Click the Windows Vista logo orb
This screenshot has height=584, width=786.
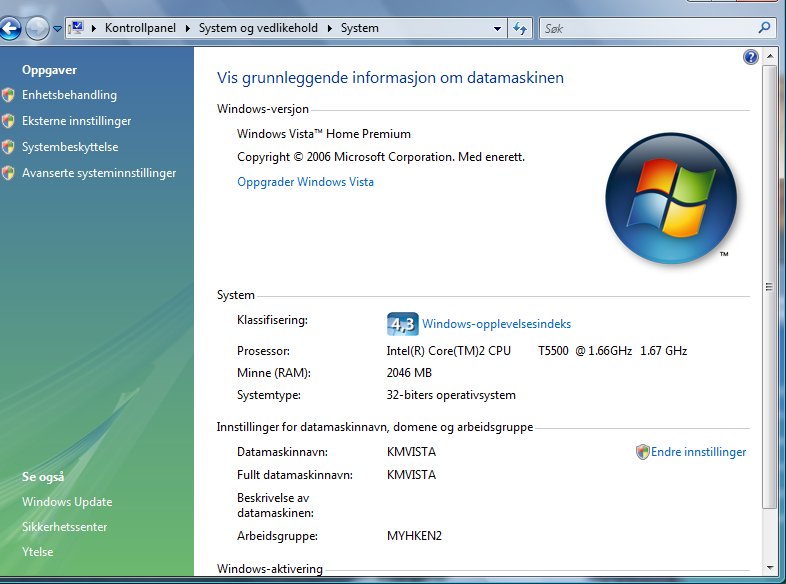point(671,198)
